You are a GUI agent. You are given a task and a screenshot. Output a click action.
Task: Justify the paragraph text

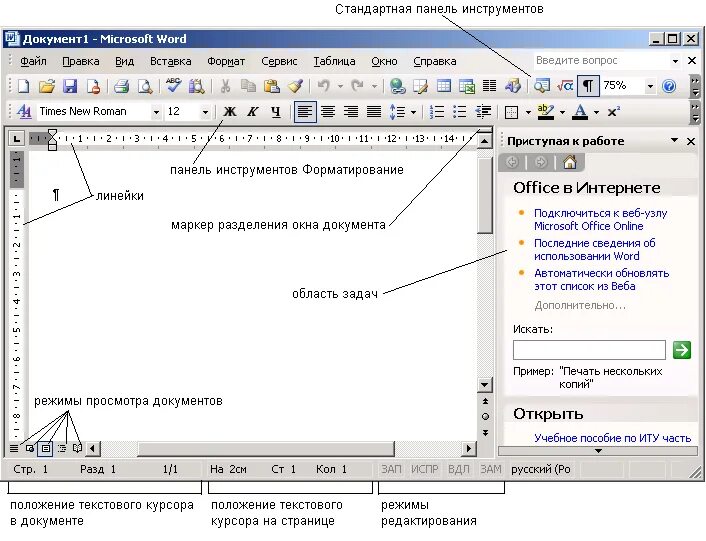374,111
